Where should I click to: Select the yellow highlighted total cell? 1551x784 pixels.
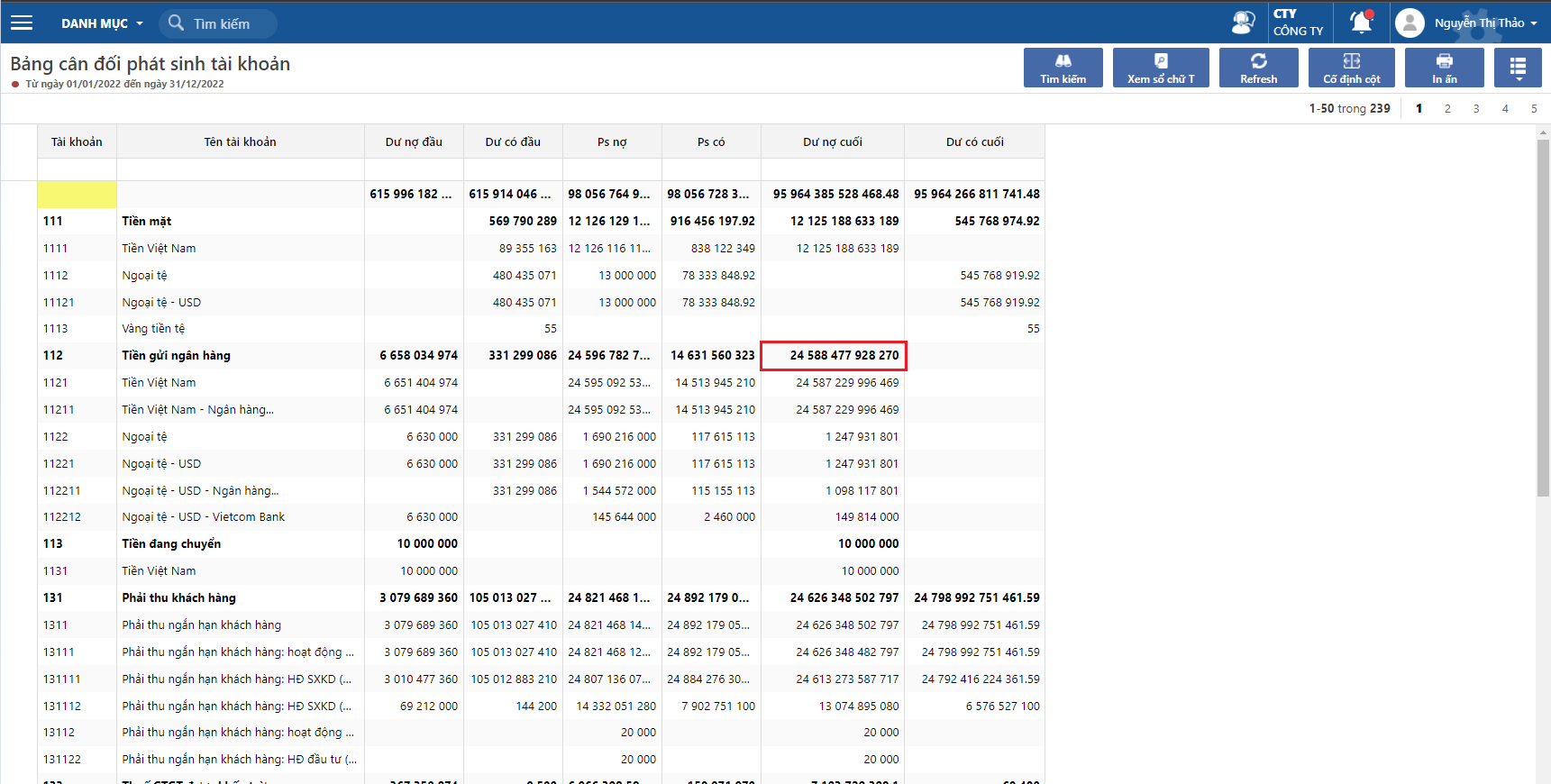coord(77,194)
